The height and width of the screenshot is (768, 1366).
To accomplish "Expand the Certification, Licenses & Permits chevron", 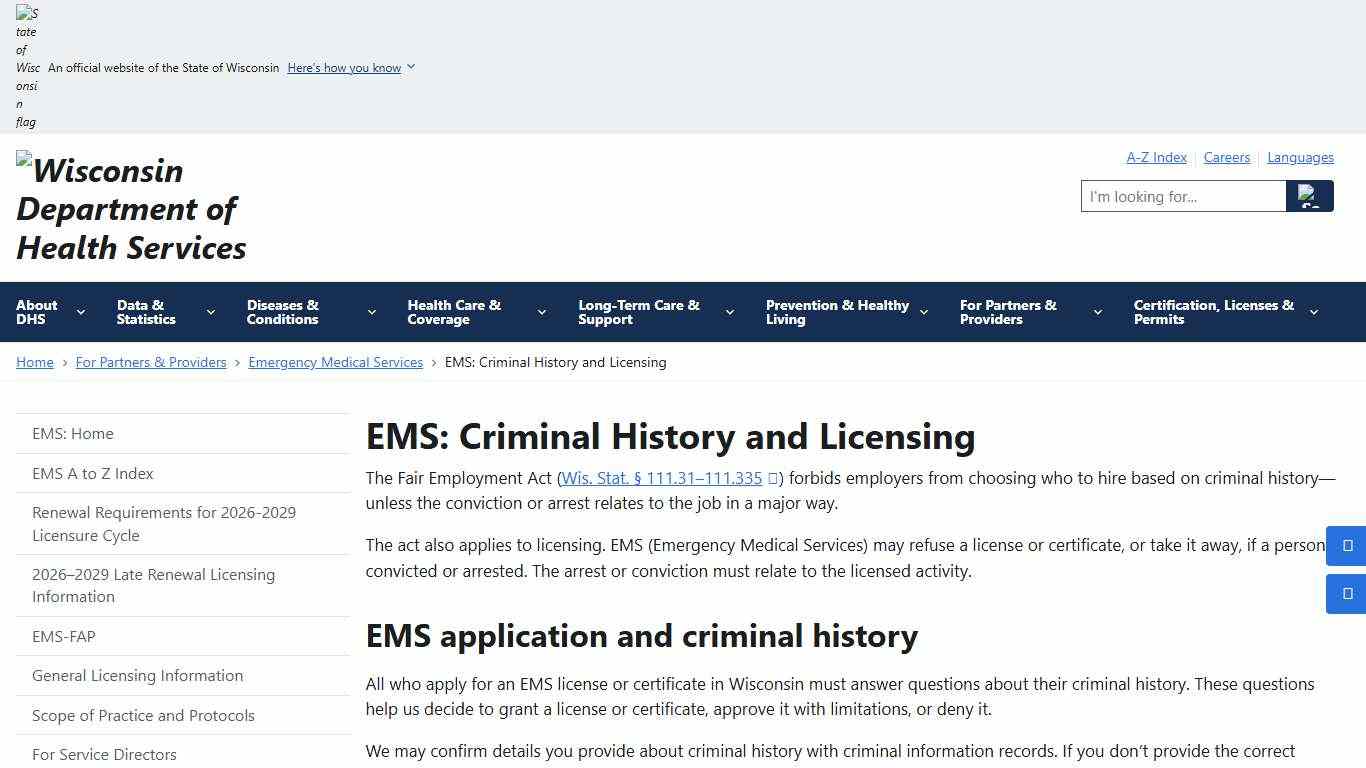I will (1315, 312).
